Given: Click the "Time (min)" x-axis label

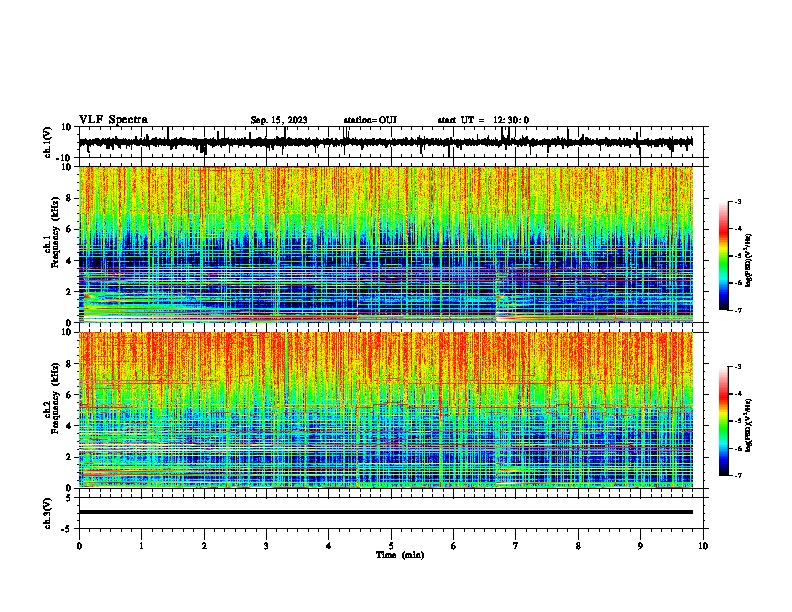Looking at the screenshot, I should [x=400, y=555].
